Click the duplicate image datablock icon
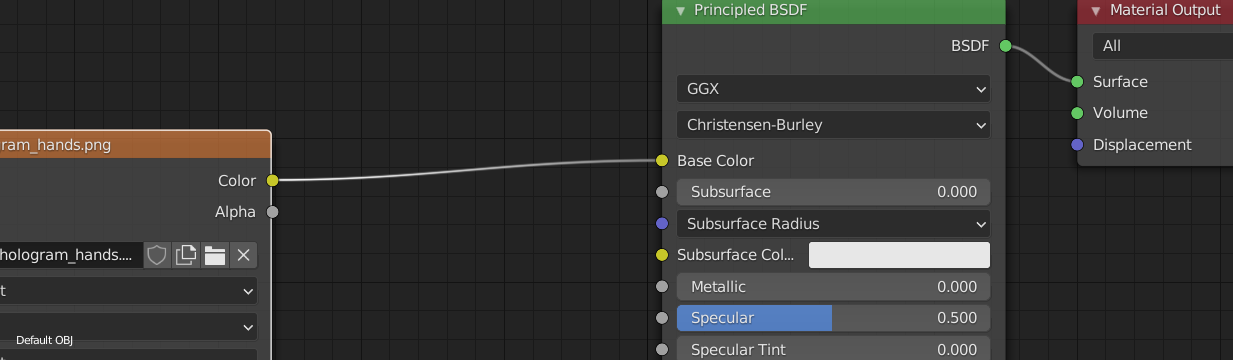1233x360 pixels. [186, 255]
